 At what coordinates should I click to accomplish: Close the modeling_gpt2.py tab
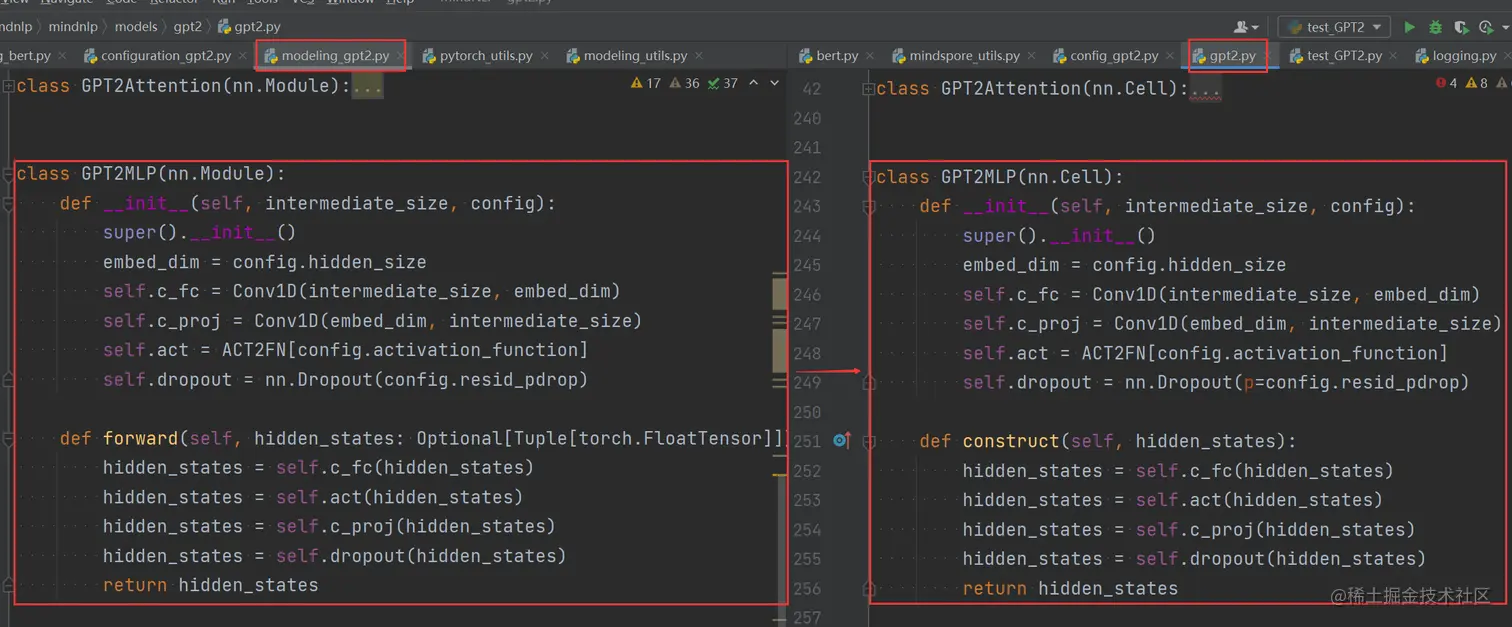click(x=399, y=56)
